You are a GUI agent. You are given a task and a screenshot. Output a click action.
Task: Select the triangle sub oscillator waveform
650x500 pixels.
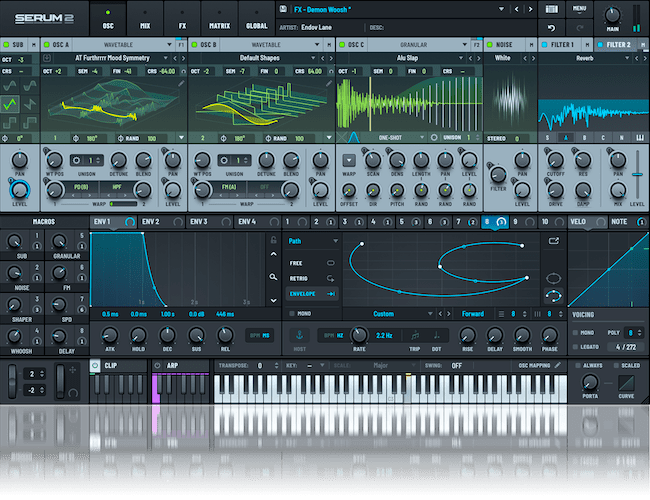[10, 104]
